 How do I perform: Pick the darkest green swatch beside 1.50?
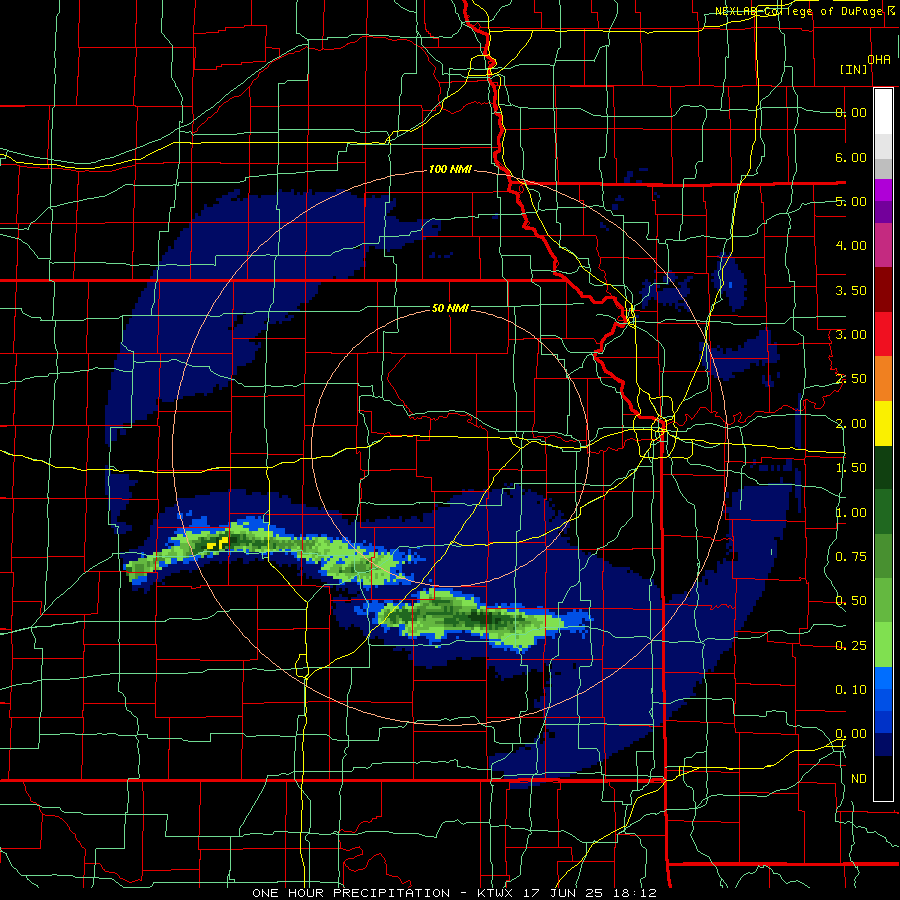tap(883, 467)
